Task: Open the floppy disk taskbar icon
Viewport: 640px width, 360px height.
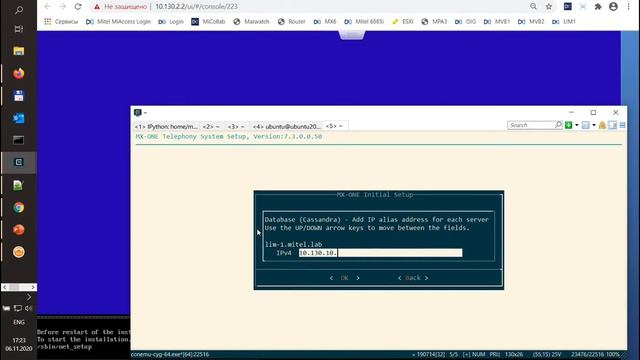Action: click(x=18, y=96)
